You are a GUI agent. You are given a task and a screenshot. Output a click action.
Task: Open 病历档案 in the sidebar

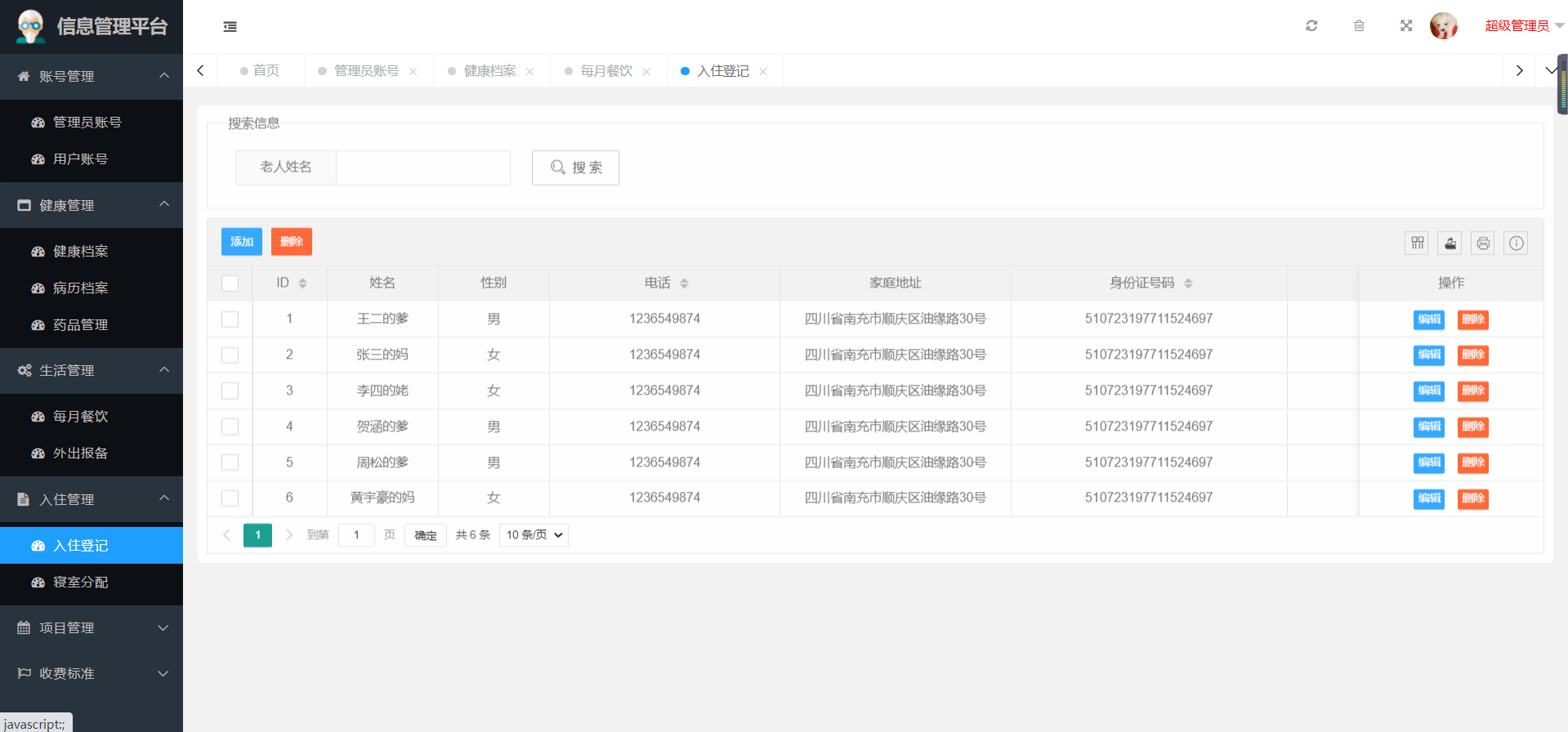pyautogui.click(x=92, y=288)
